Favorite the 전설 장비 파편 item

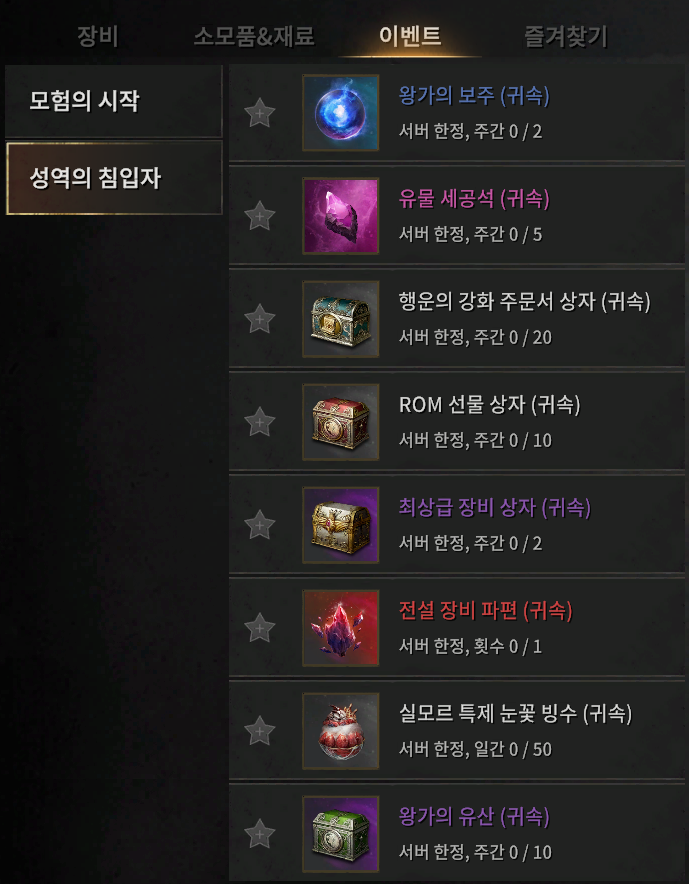260,628
